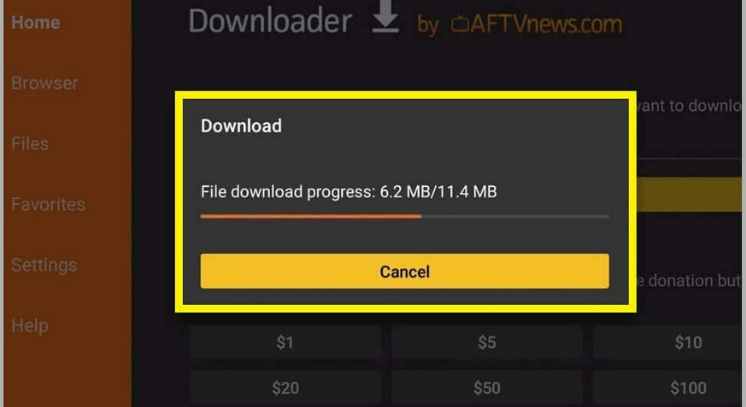Open the Help section
Image resolution: width=746 pixels, height=407 pixels.
(x=30, y=326)
